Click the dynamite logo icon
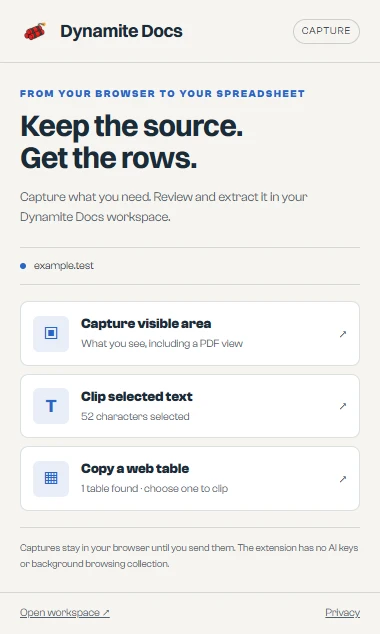380x634 pixels. click(35, 31)
